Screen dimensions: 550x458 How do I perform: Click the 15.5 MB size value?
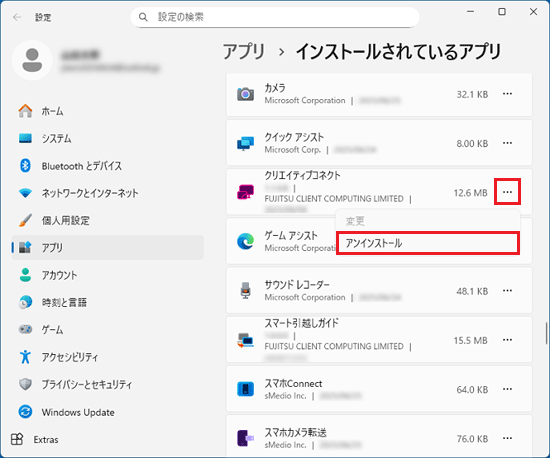[x=470, y=340]
